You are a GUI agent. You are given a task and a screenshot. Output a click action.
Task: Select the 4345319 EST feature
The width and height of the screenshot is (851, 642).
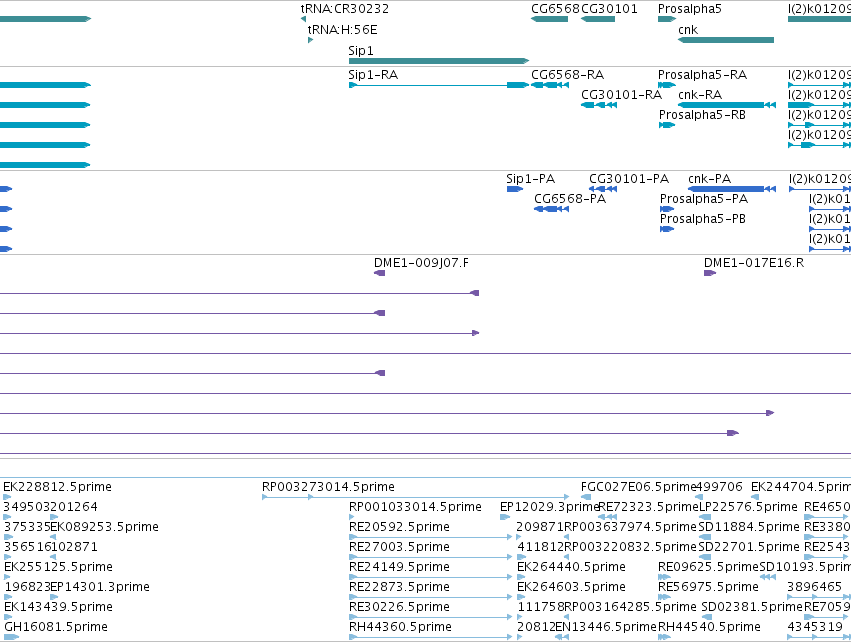tap(819, 637)
